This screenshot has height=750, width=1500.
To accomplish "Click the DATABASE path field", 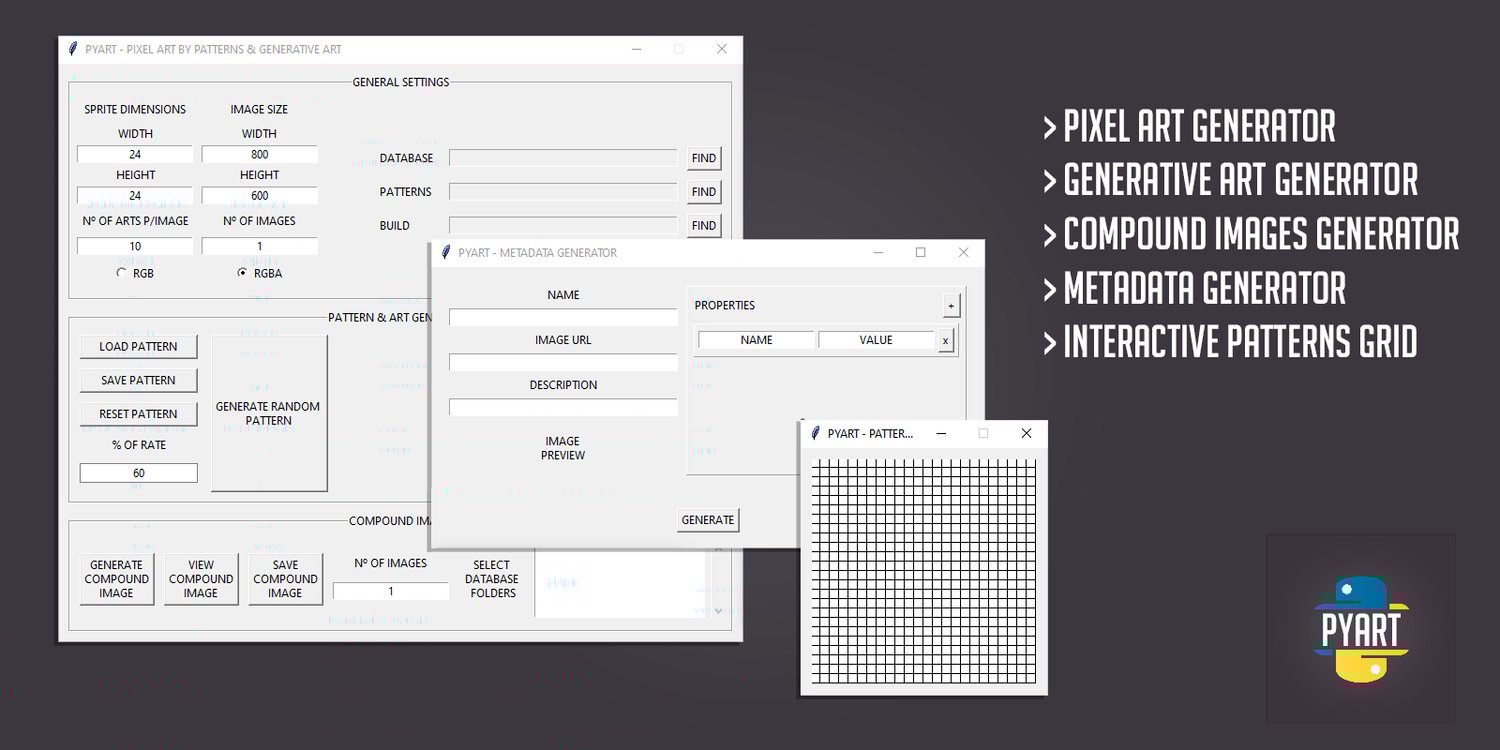I will click(563, 158).
